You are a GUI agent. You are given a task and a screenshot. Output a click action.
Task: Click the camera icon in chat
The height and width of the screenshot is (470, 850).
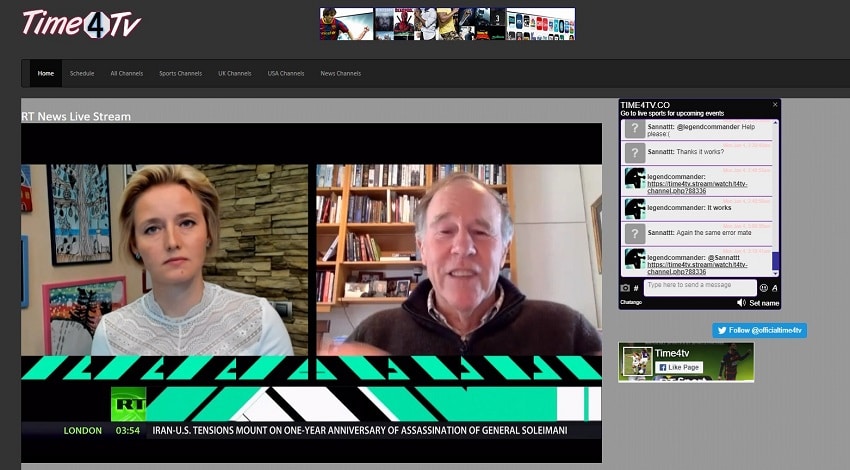pyautogui.click(x=625, y=288)
